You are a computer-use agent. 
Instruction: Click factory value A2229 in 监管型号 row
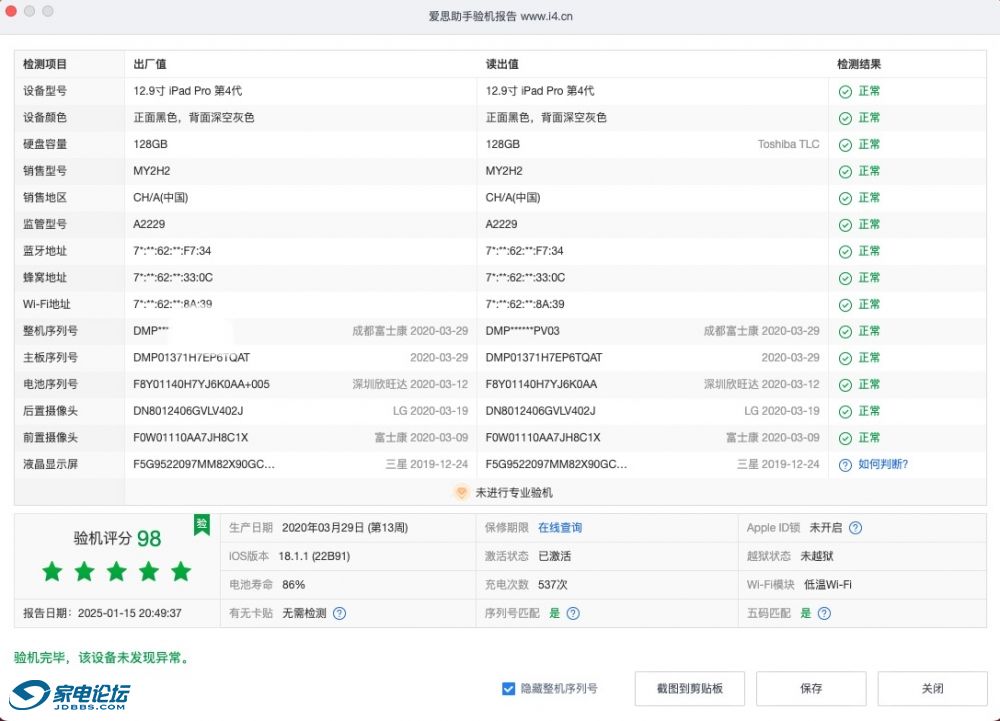tap(149, 224)
